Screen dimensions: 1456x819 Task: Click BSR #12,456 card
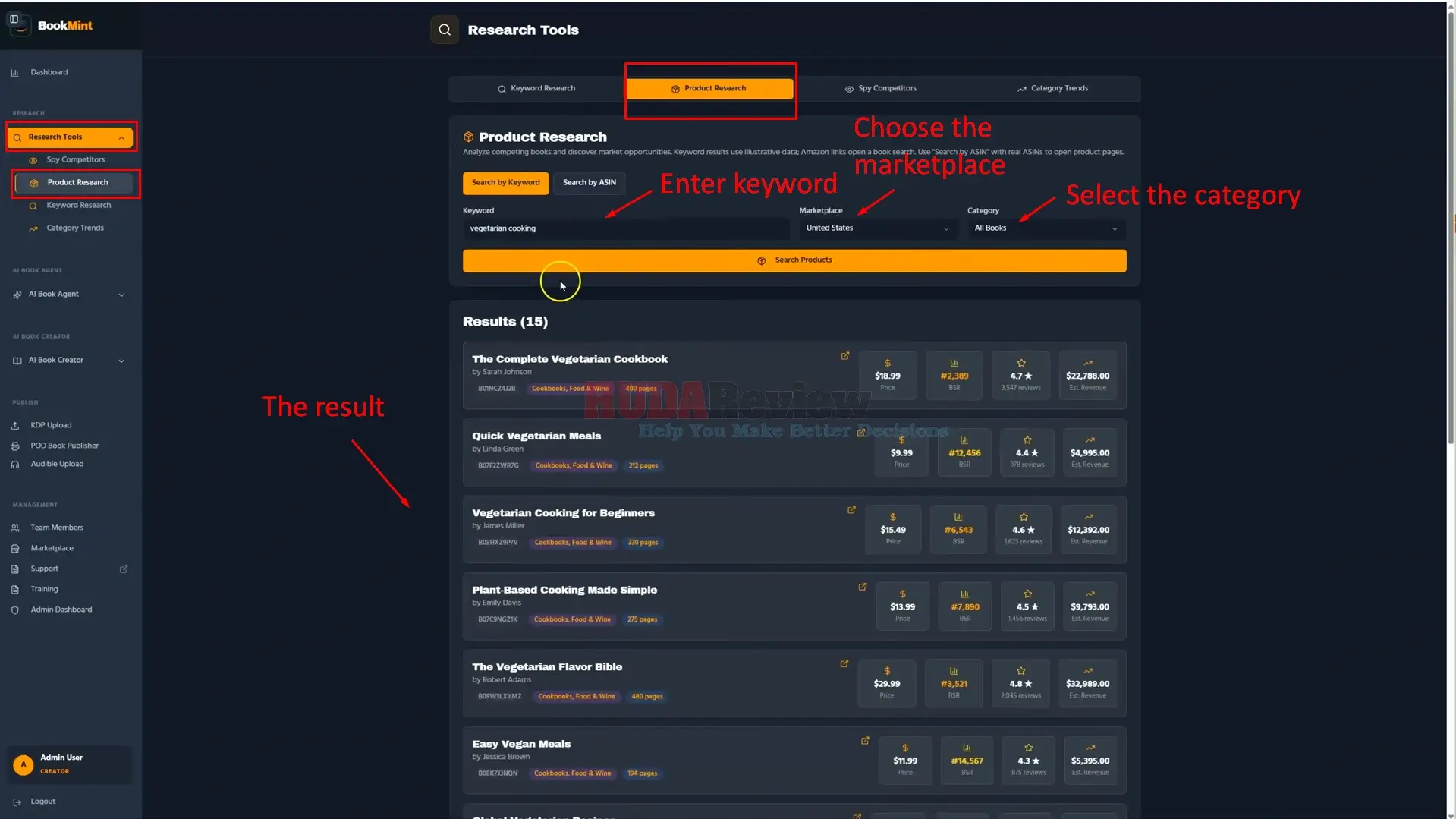click(964, 452)
